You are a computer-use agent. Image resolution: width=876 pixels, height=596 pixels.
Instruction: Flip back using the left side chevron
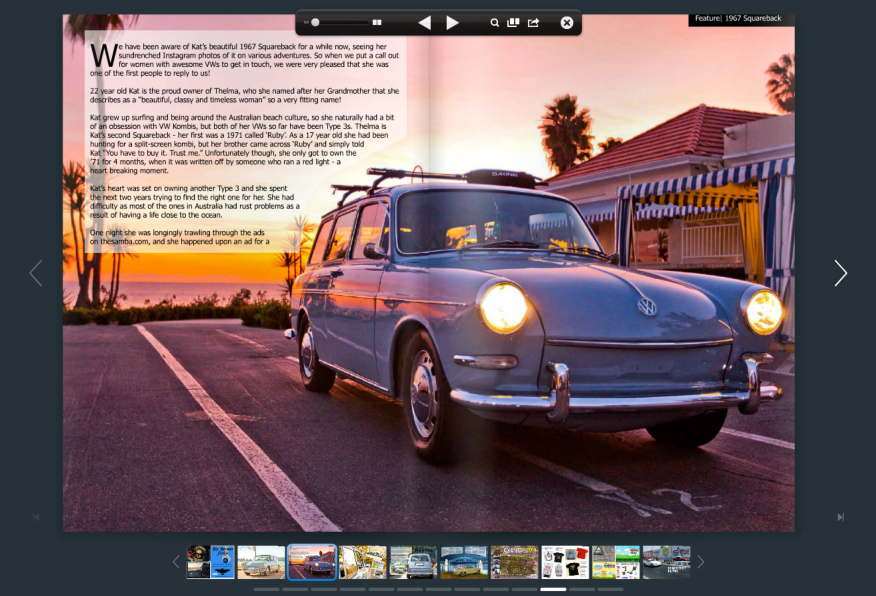[x=36, y=273]
